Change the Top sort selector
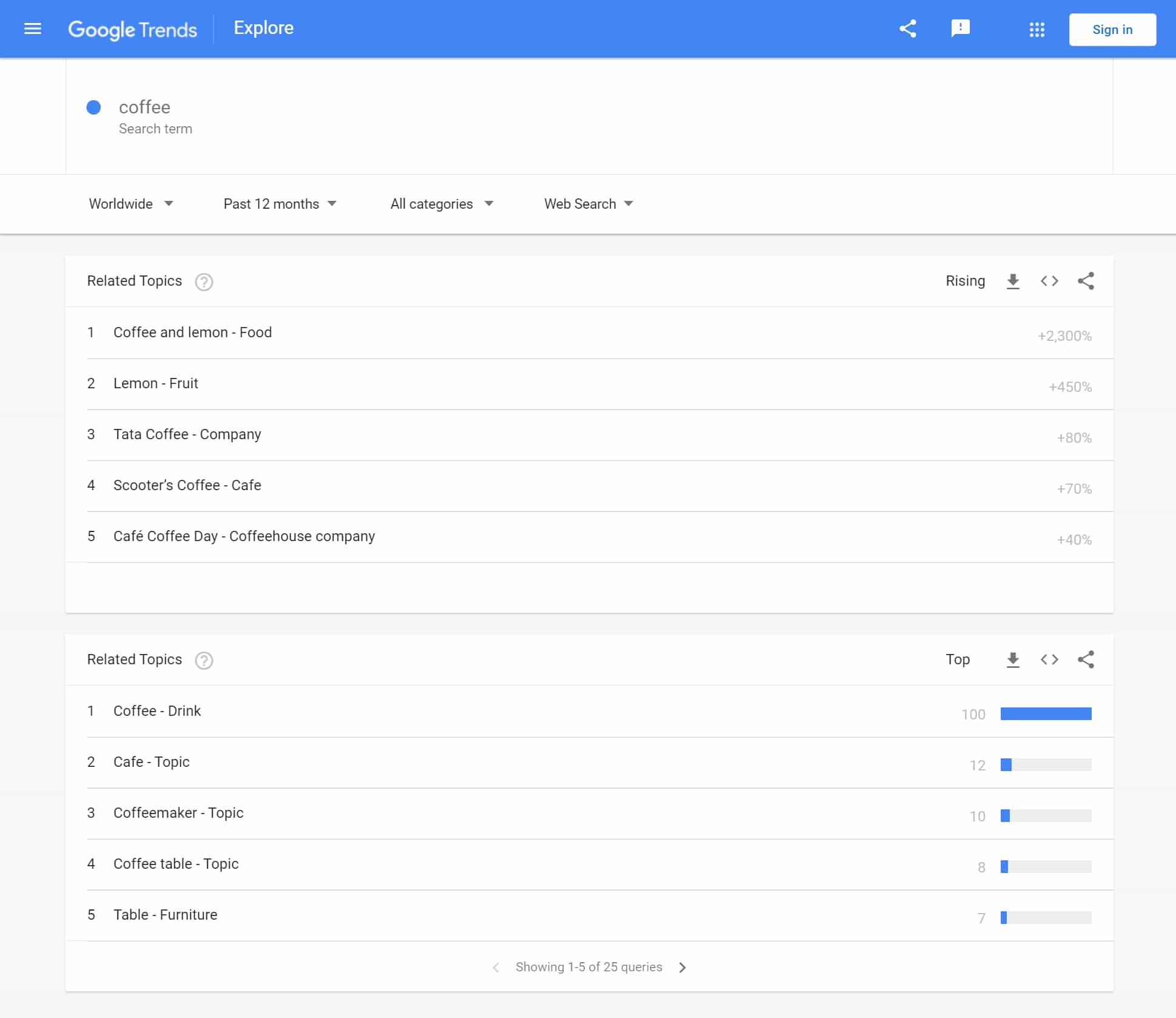Viewport: 1176px width, 1018px height. pyautogui.click(x=958, y=659)
